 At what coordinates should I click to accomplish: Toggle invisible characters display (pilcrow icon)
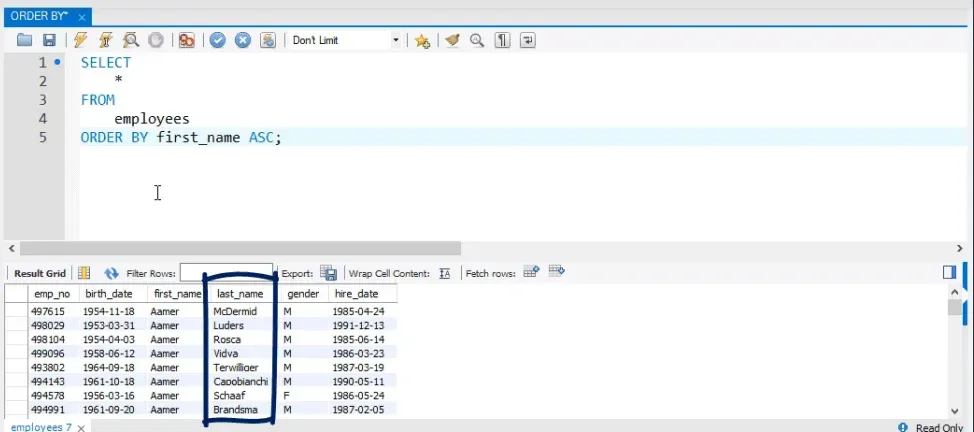pyautogui.click(x=503, y=40)
